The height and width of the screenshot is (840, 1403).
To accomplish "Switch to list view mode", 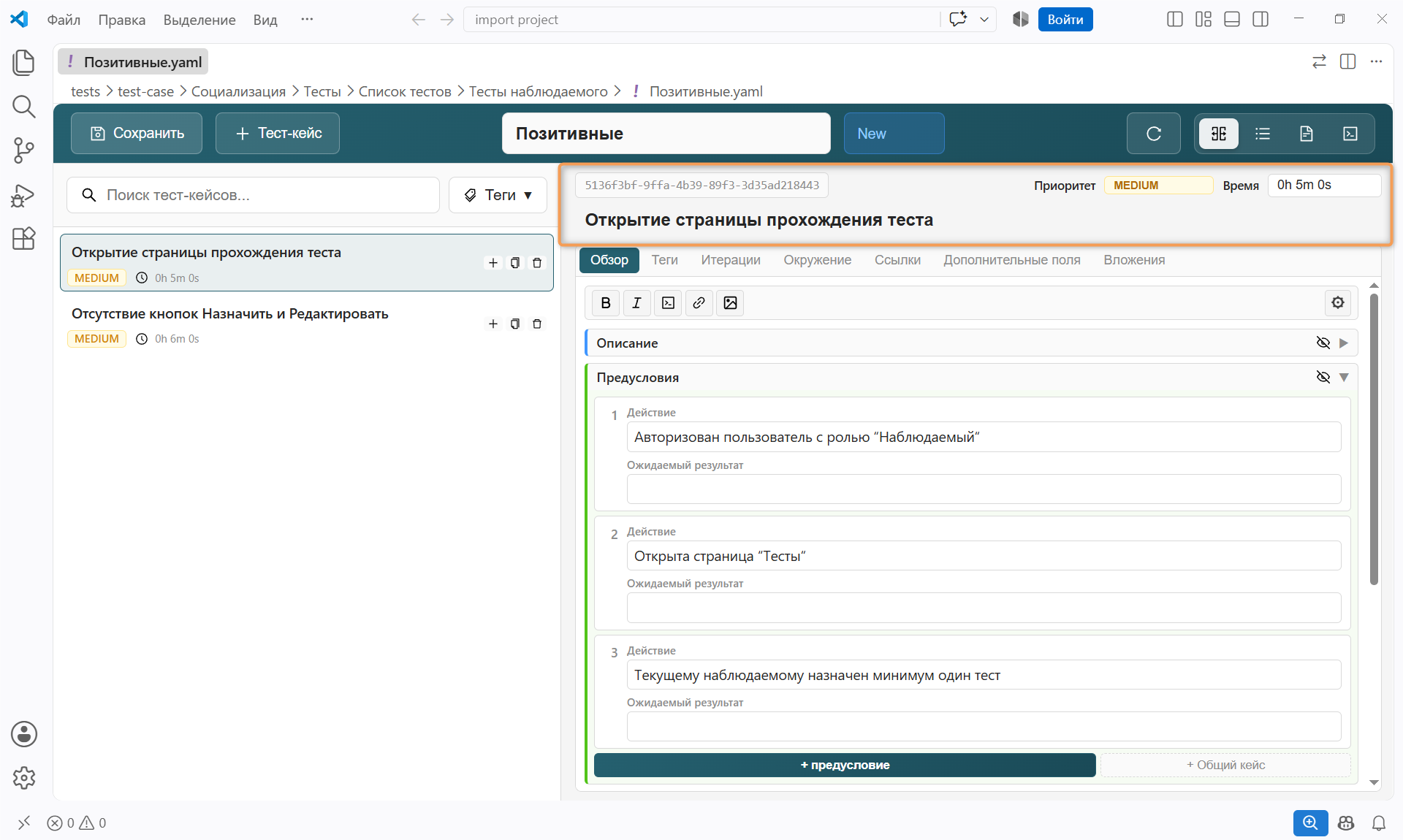I will 1262,134.
